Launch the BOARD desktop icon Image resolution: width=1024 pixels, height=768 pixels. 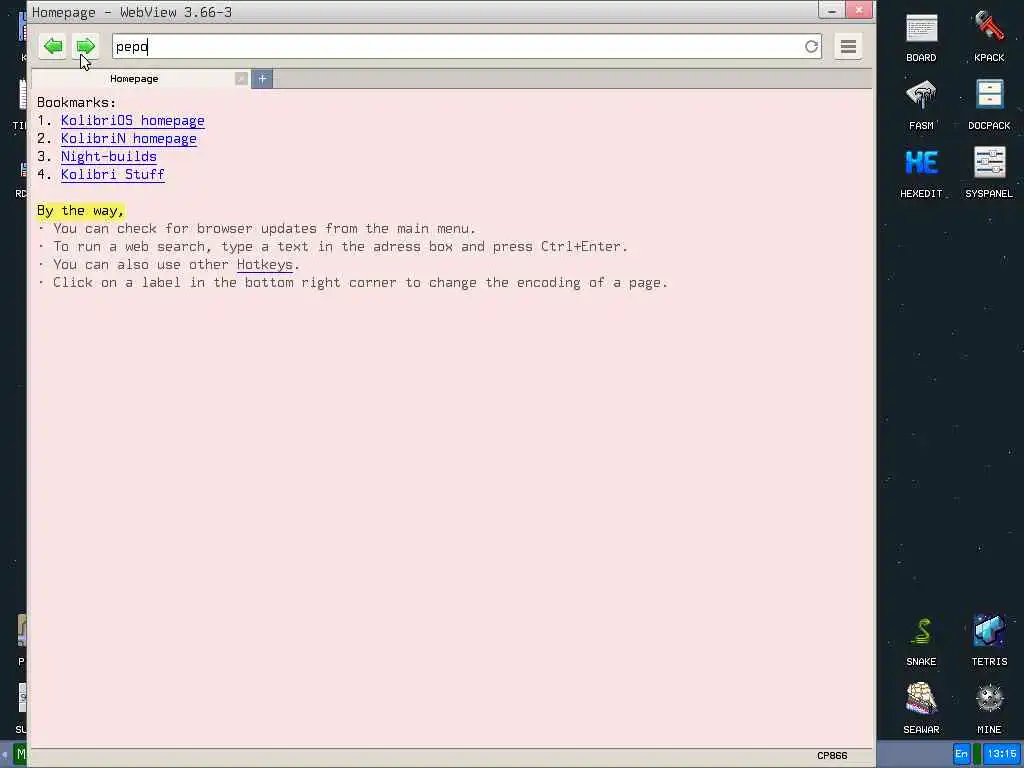click(x=921, y=38)
